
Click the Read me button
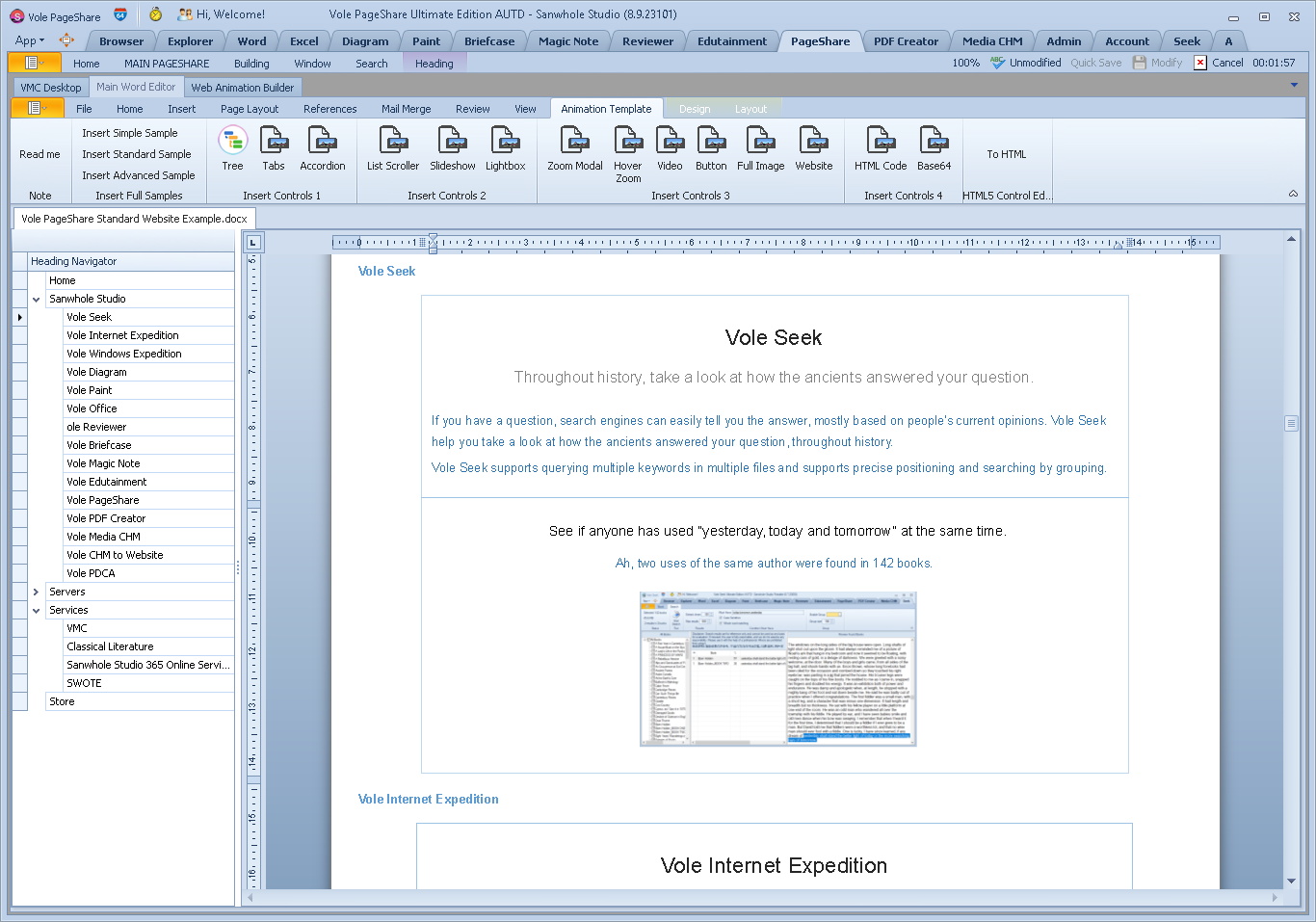point(39,154)
